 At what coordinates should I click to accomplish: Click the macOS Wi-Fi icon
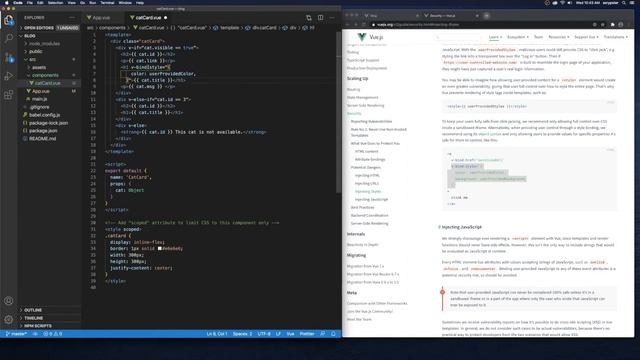pyautogui.click(x=562, y=3)
